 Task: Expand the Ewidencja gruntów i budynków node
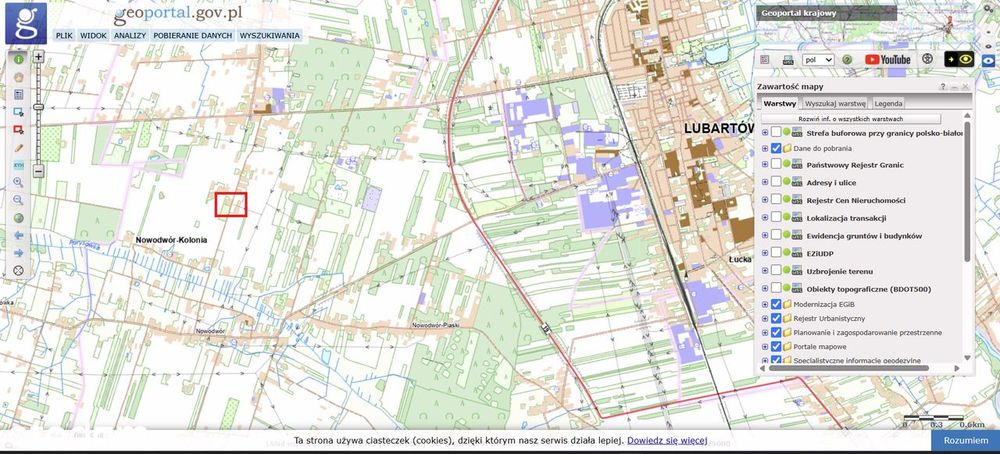coord(765,236)
